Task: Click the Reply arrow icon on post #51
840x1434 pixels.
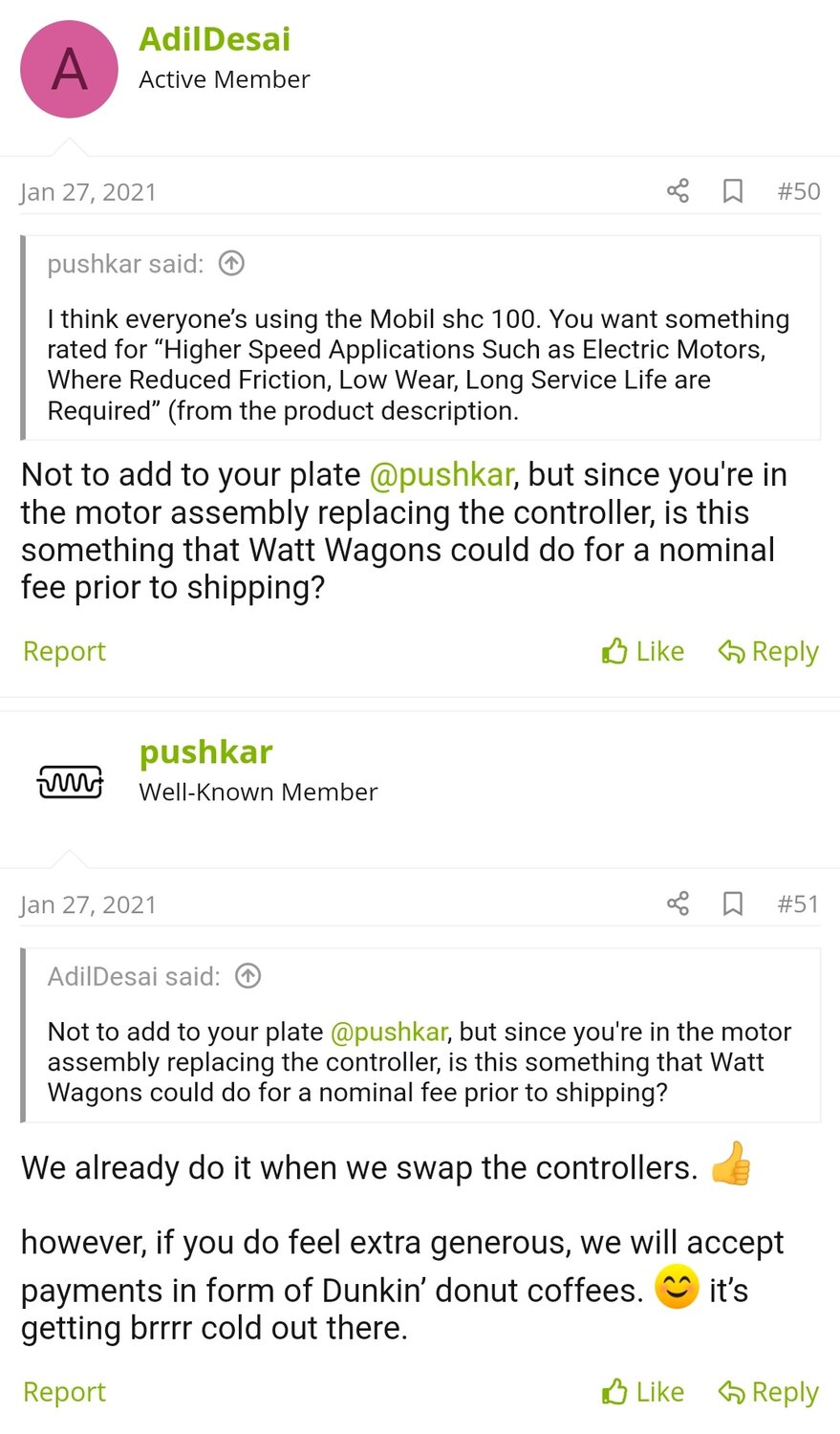Action: tap(732, 1392)
